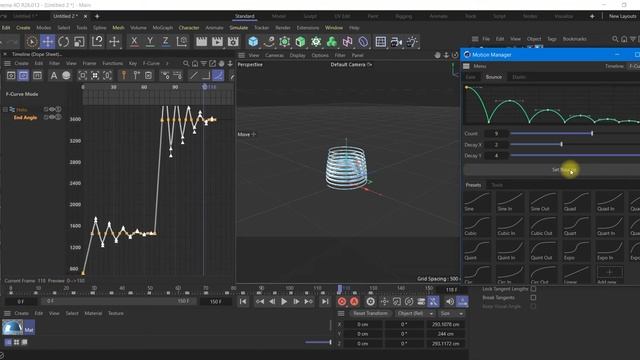Add a Light object from toolbar
This screenshot has height=360, width=640.
tap(412, 42)
